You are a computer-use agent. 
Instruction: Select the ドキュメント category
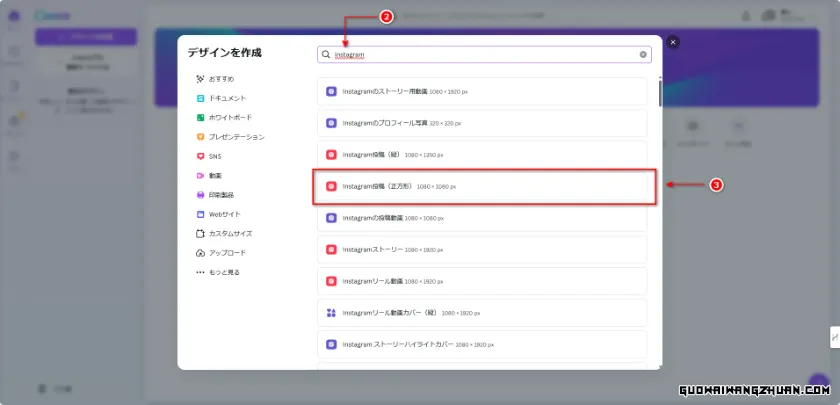221,99
